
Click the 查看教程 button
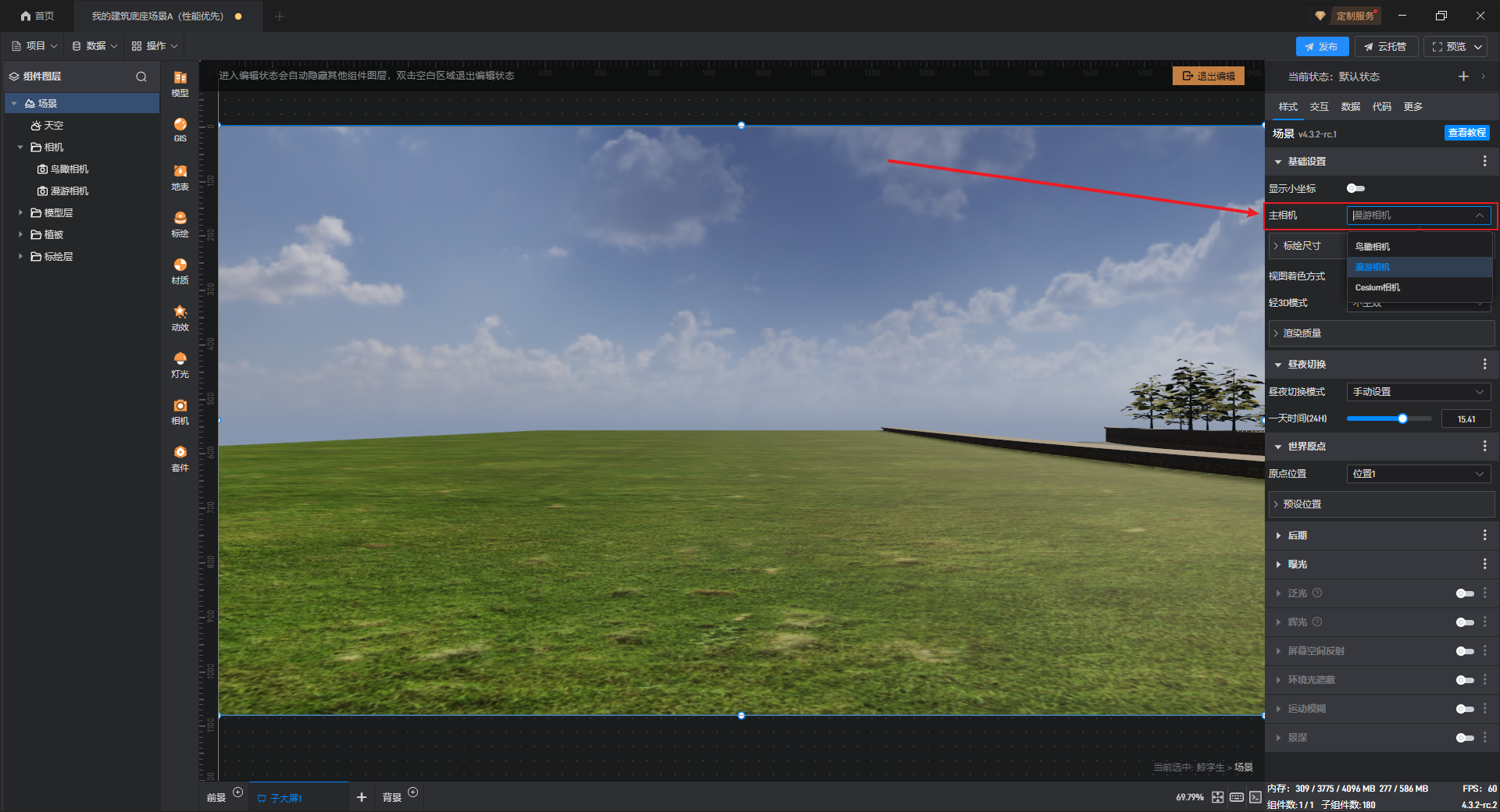[1467, 133]
